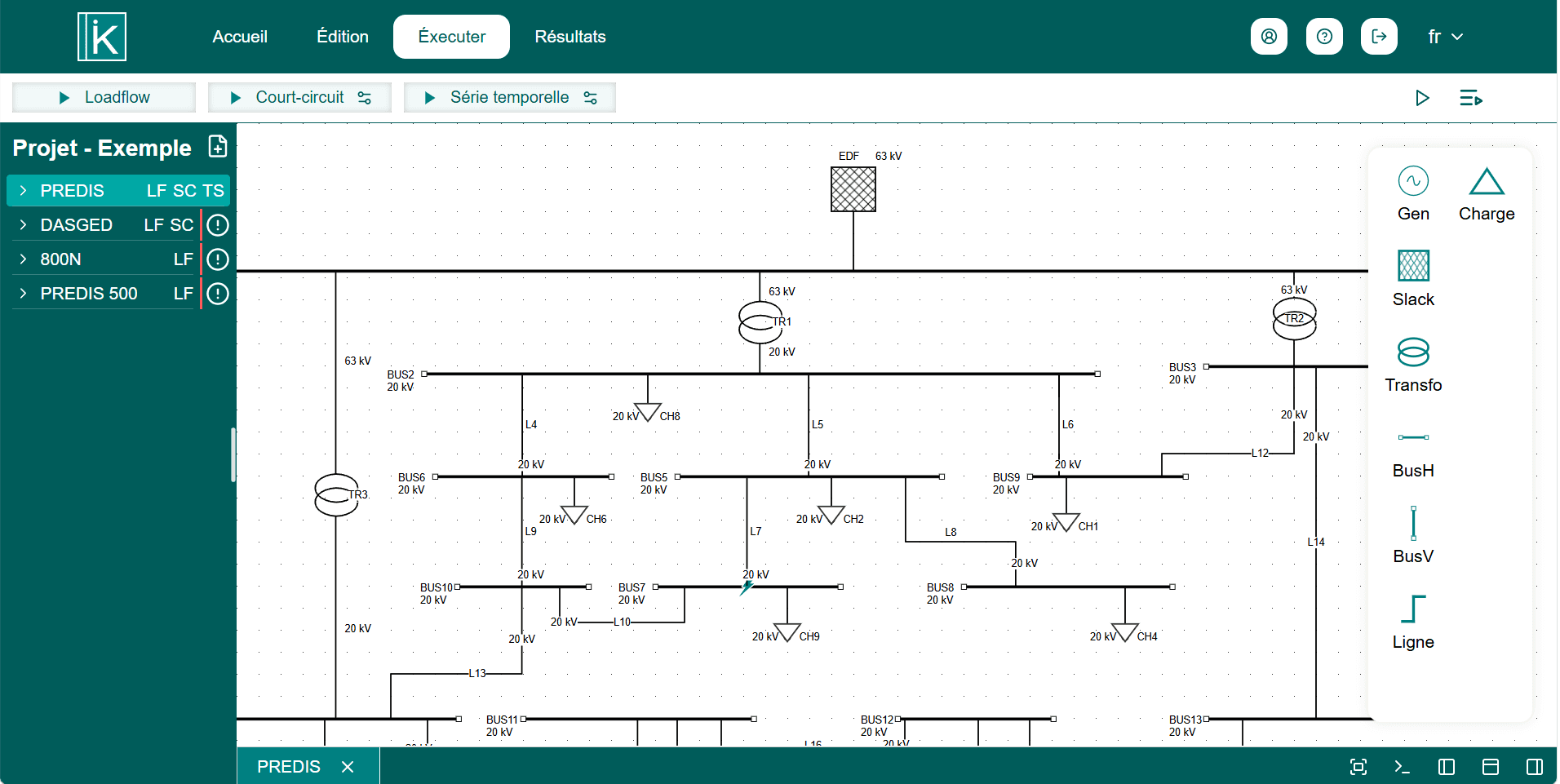Screen dimensions: 1560x784
Task: Click the EDF slack node symbol
Action: tap(853, 189)
